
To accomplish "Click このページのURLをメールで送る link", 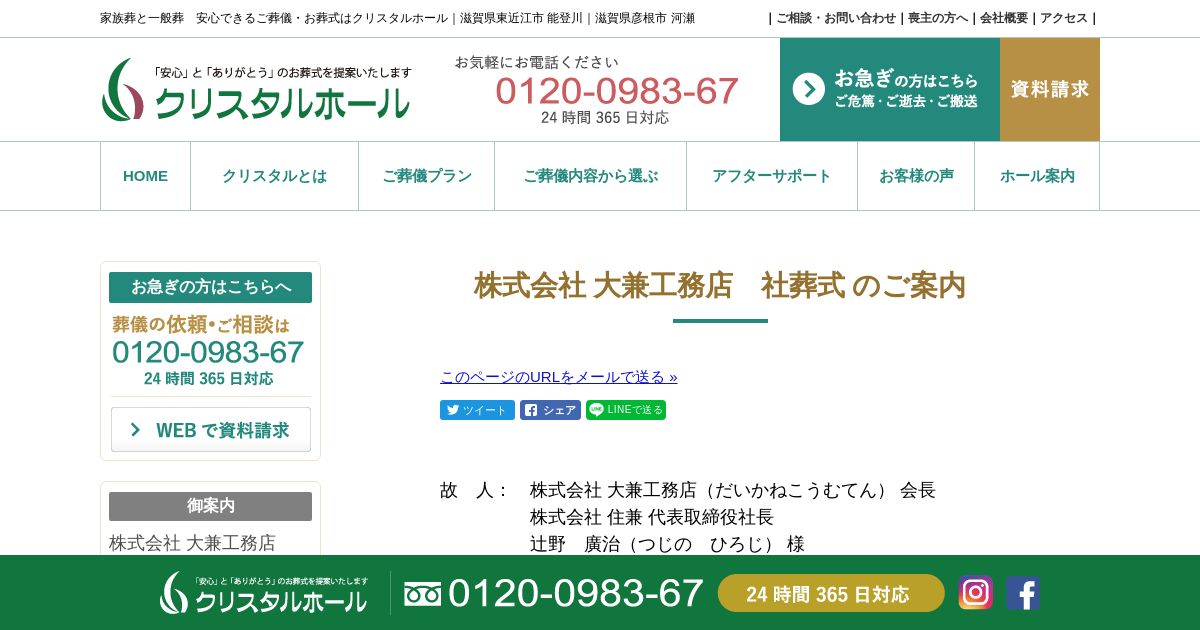I will [x=559, y=377].
